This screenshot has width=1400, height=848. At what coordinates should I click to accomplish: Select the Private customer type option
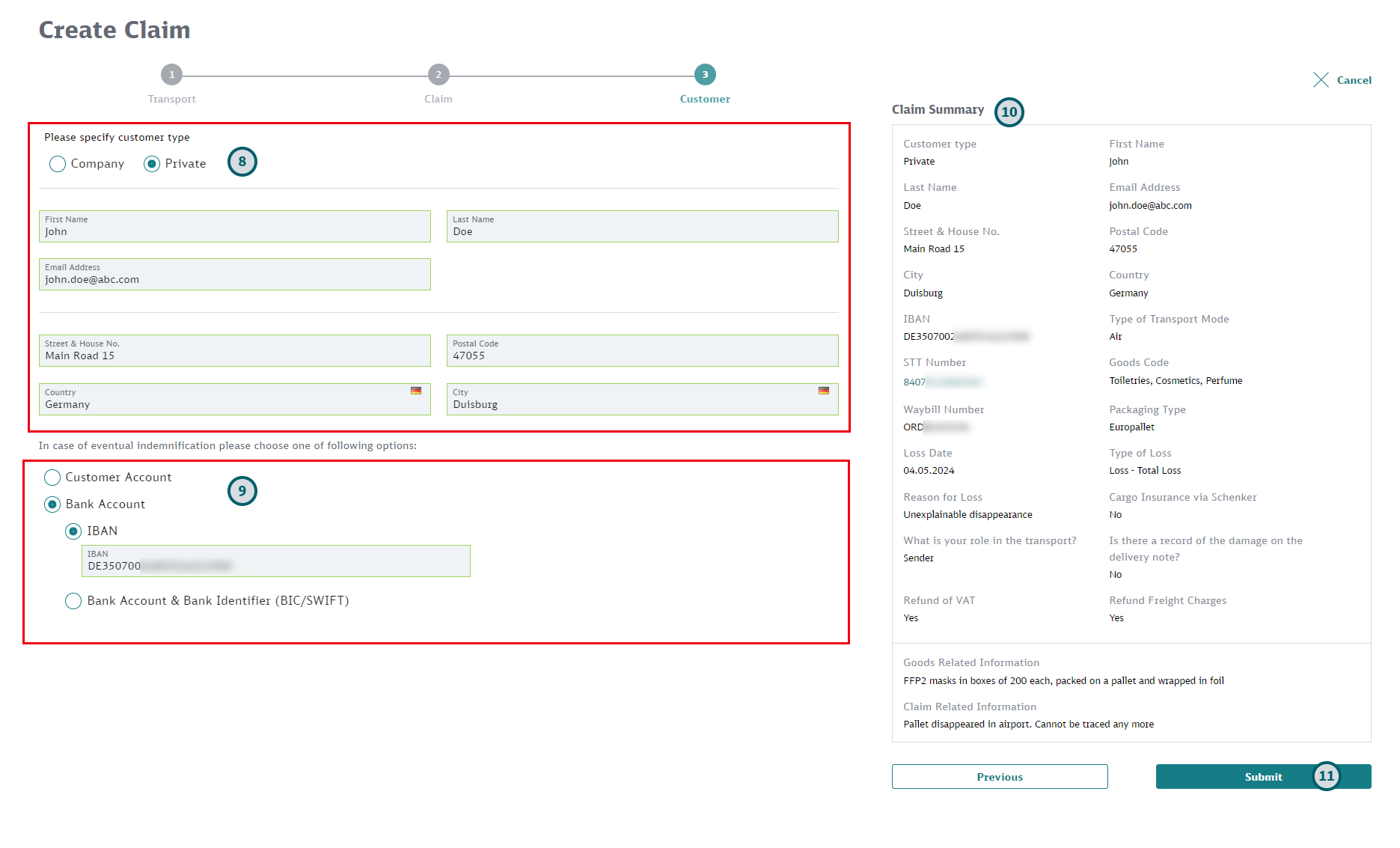point(153,164)
